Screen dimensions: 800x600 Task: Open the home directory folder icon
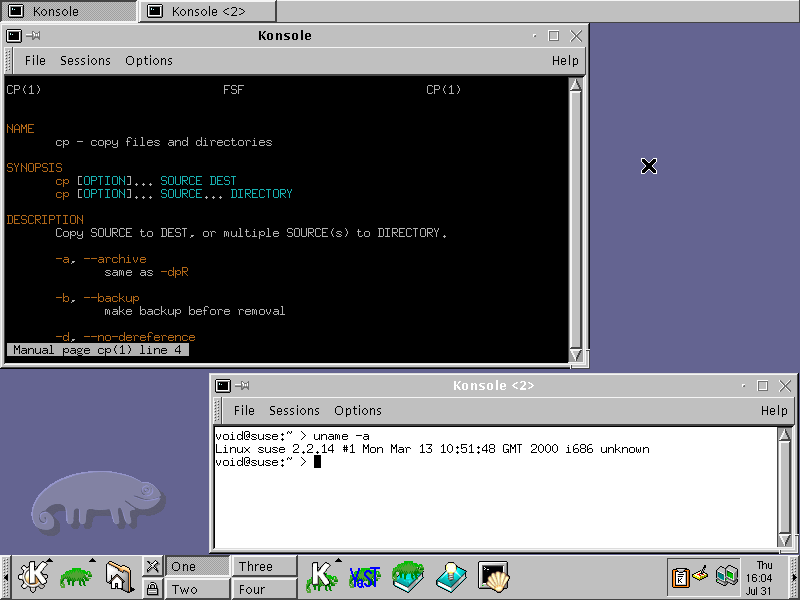pyautogui.click(x=119, y=577)
